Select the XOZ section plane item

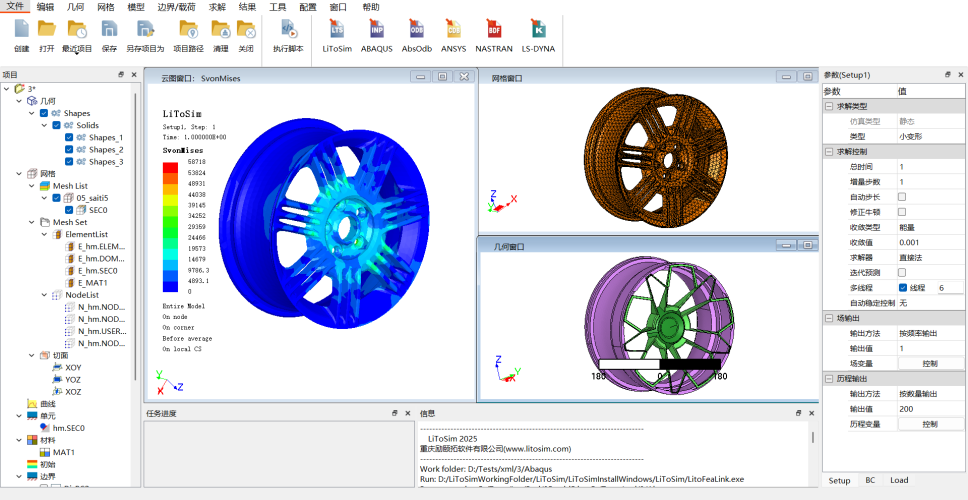pyautogui.click(x=73, y=392)
